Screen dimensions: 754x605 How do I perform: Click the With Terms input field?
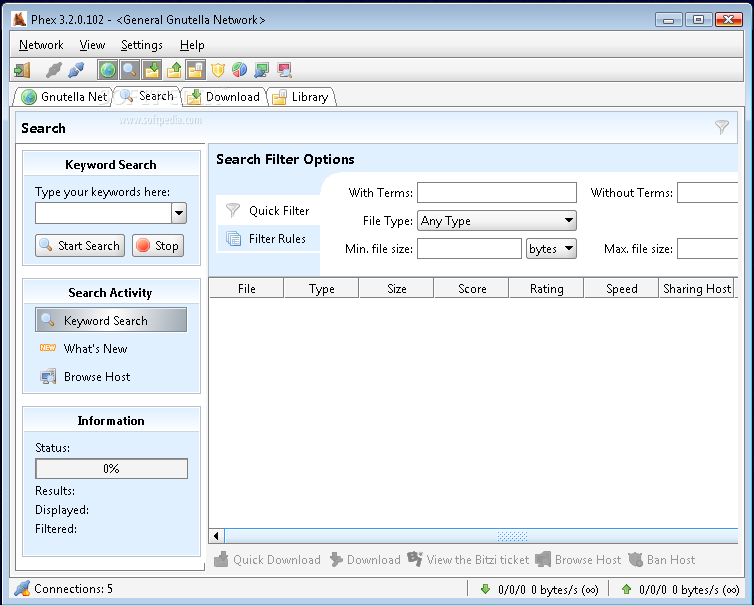click(497, 192)
